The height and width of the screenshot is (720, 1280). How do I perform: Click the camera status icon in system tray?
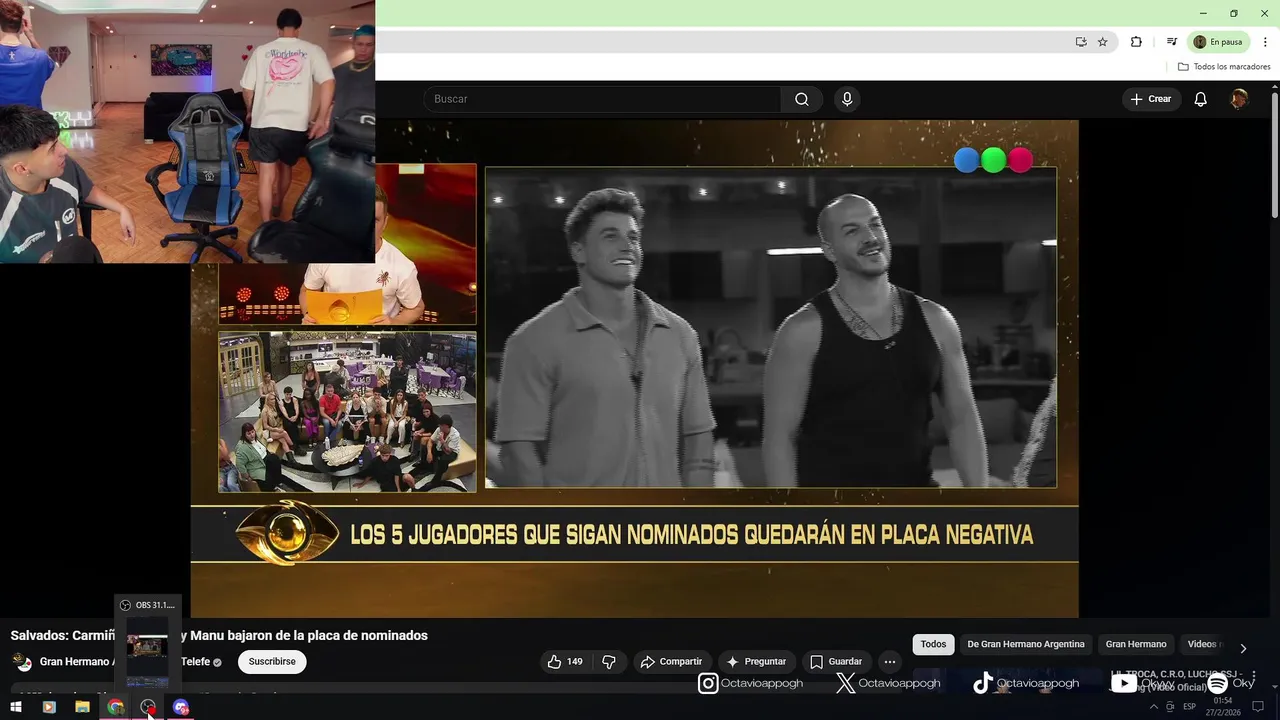tap(1170, 707)
